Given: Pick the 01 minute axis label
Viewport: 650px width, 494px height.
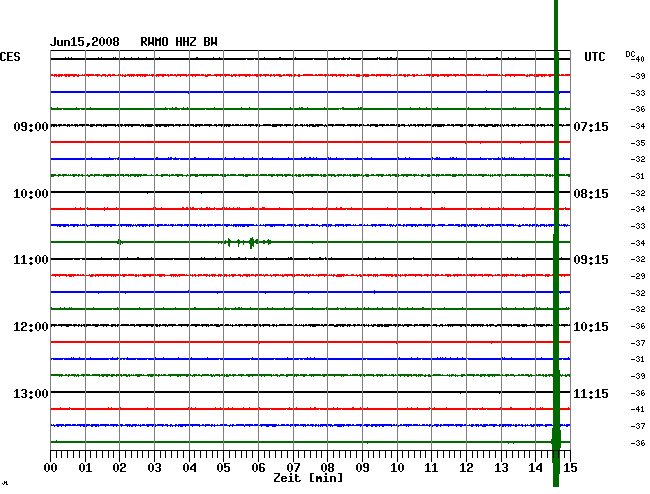Looking at the screenshot, I should 85,468.
